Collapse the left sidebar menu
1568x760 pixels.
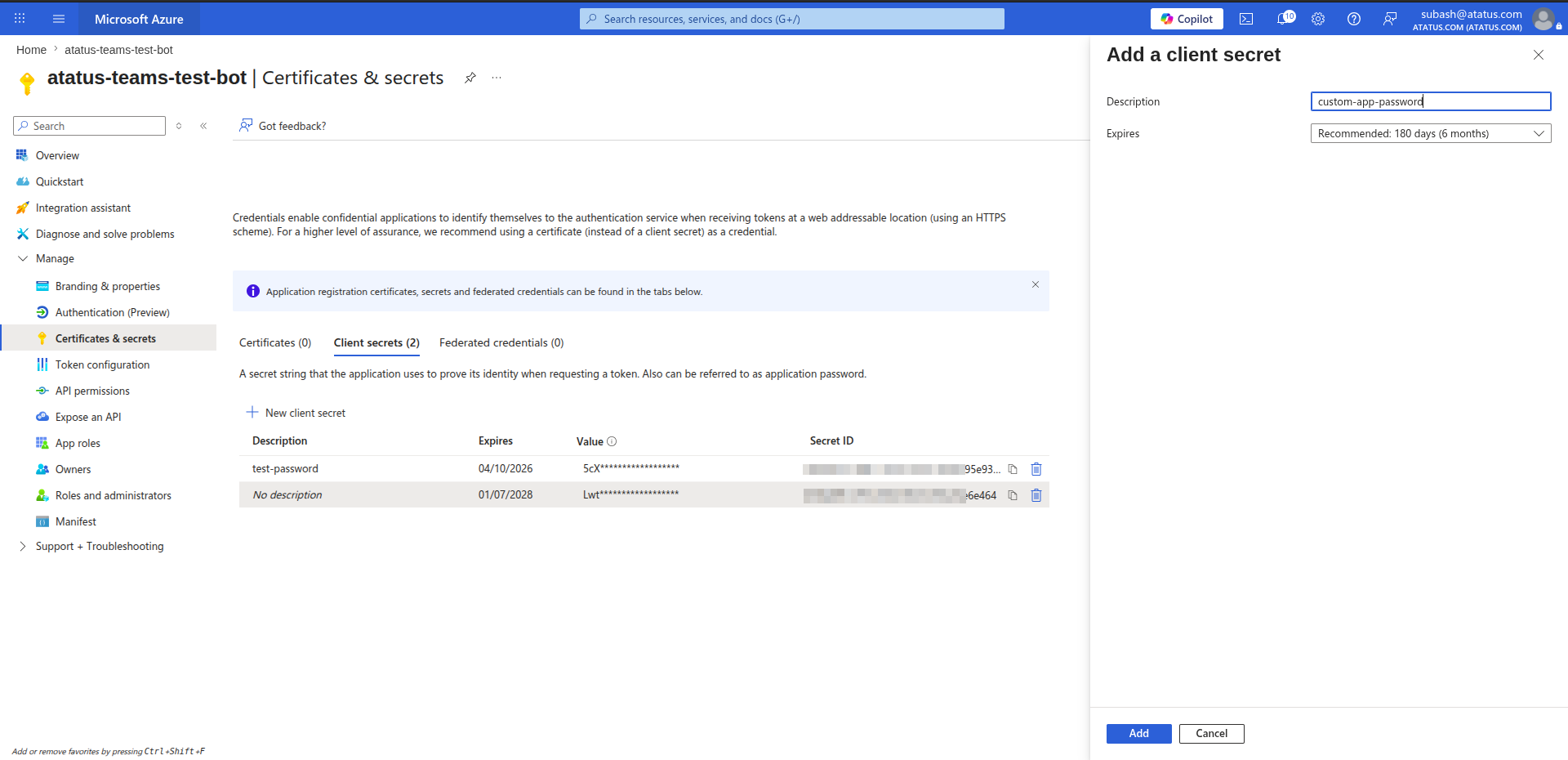click(203, 126)
